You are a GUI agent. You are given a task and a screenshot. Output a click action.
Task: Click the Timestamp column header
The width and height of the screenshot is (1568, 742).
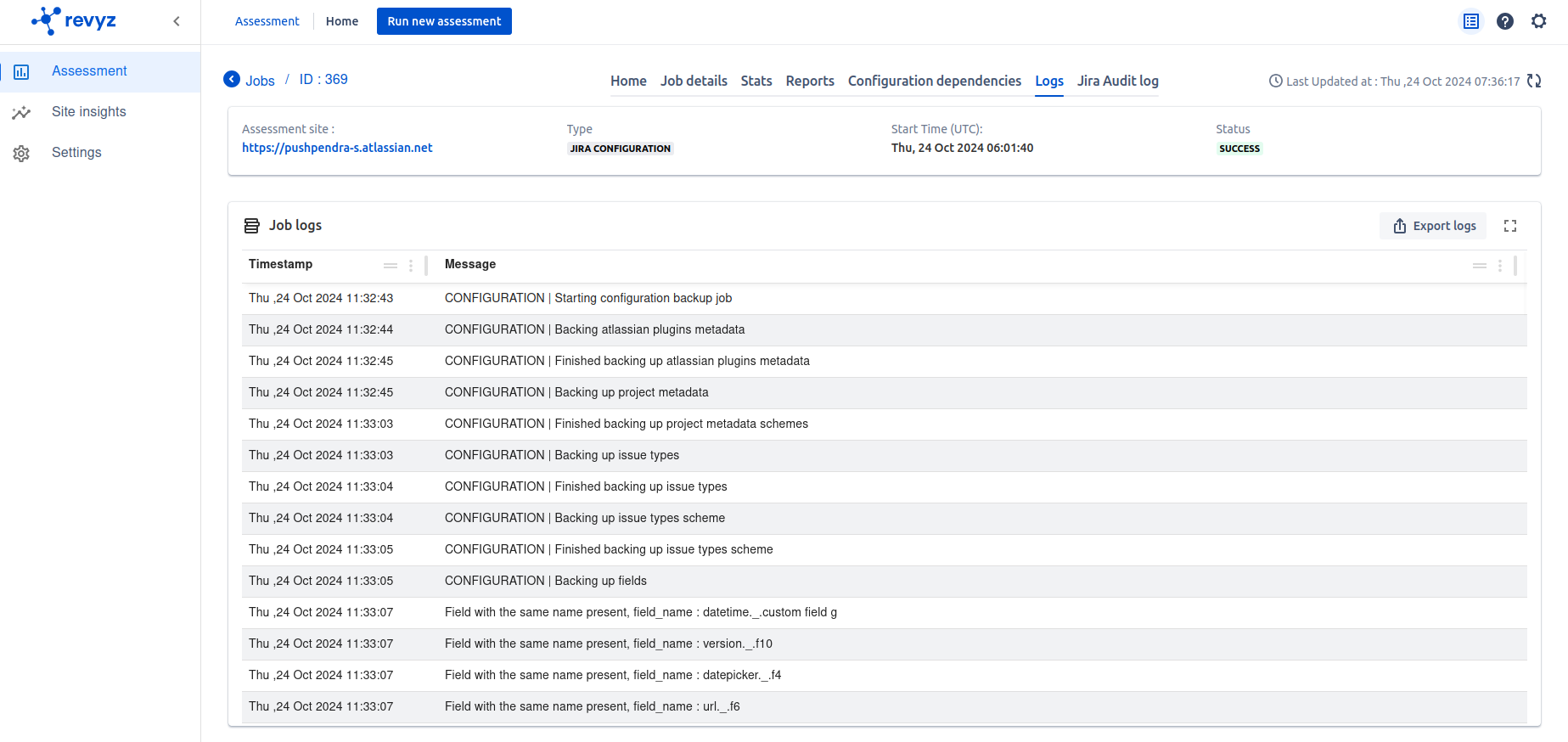280,264
